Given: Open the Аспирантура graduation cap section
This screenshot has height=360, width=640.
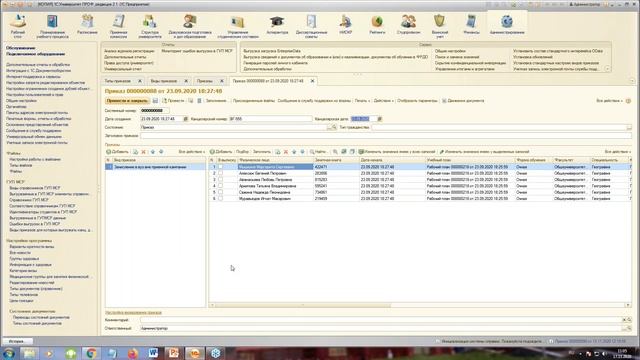Looking at the screenshot, I should (277, 25).
